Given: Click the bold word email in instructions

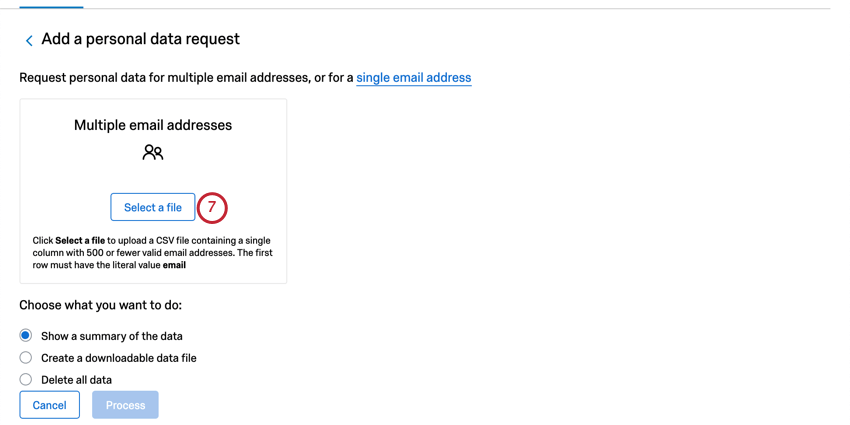Looking at the screenshot, I should 175,265.
